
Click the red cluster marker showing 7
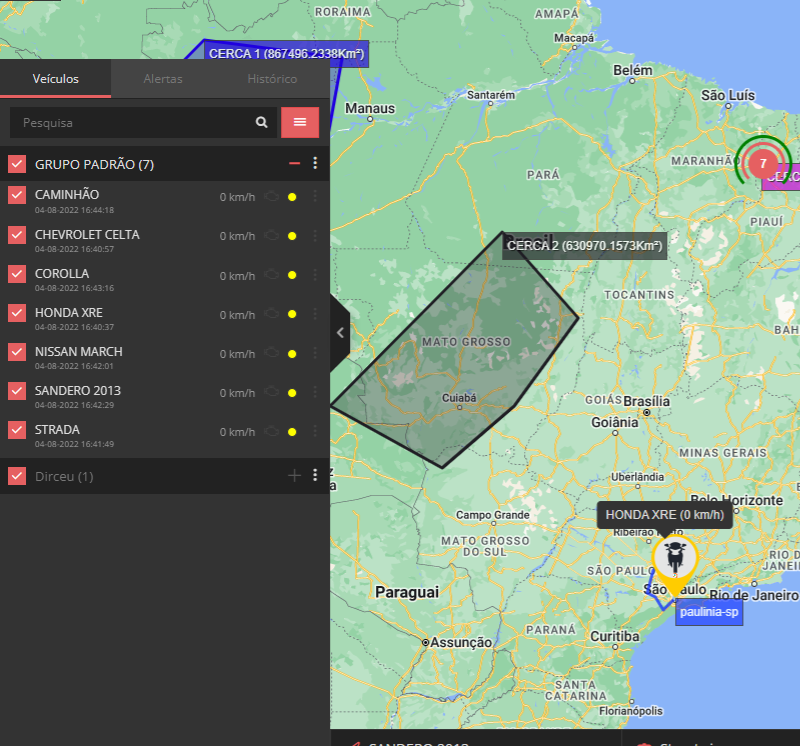pyautogui.click(x=763, y=163)
